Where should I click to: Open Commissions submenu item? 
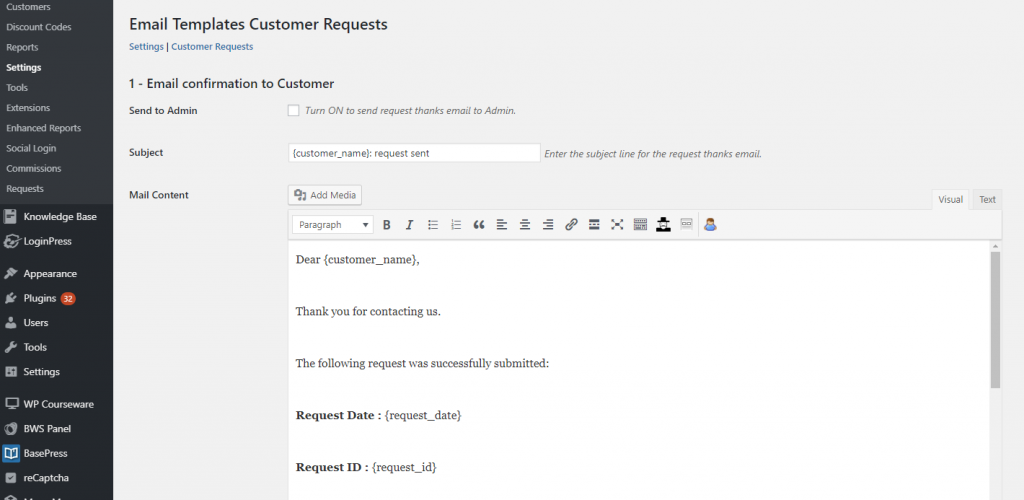click(x=34, y=168)
